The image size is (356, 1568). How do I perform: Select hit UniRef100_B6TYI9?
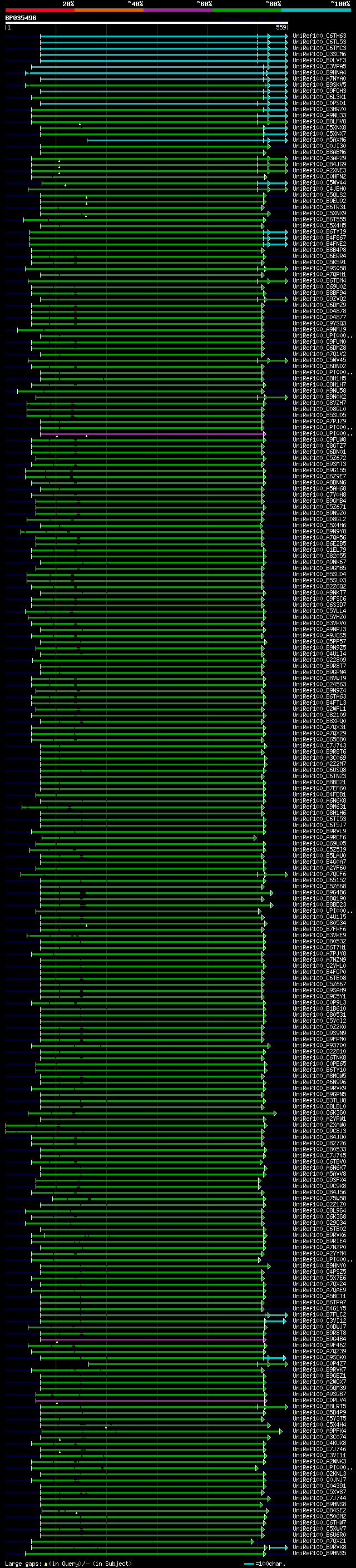click(319, 231)
